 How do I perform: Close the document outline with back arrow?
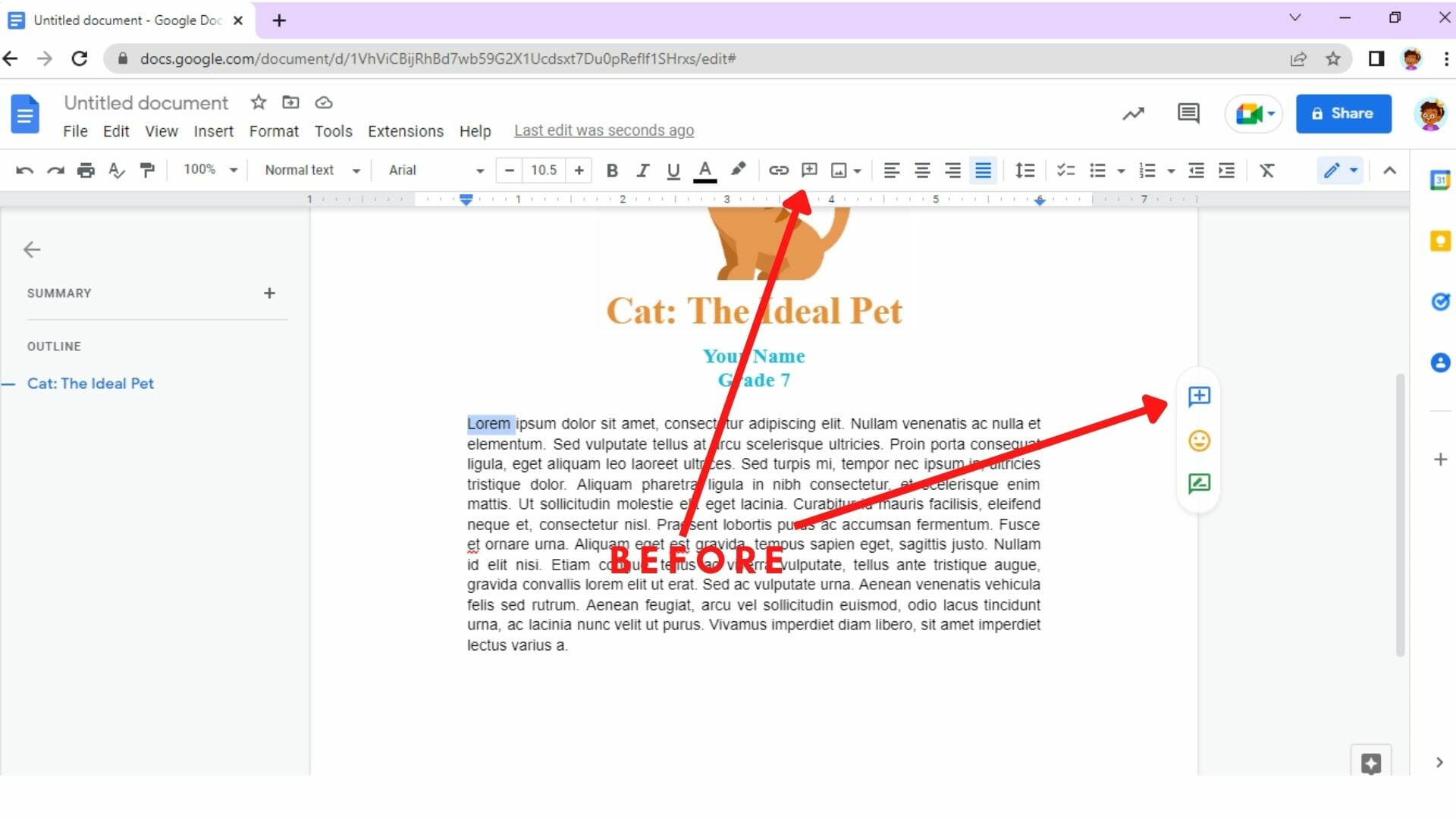[32, 249]
